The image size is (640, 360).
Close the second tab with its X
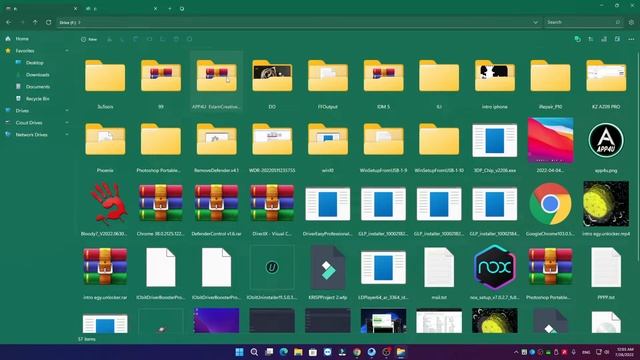[x=156, y=8]
